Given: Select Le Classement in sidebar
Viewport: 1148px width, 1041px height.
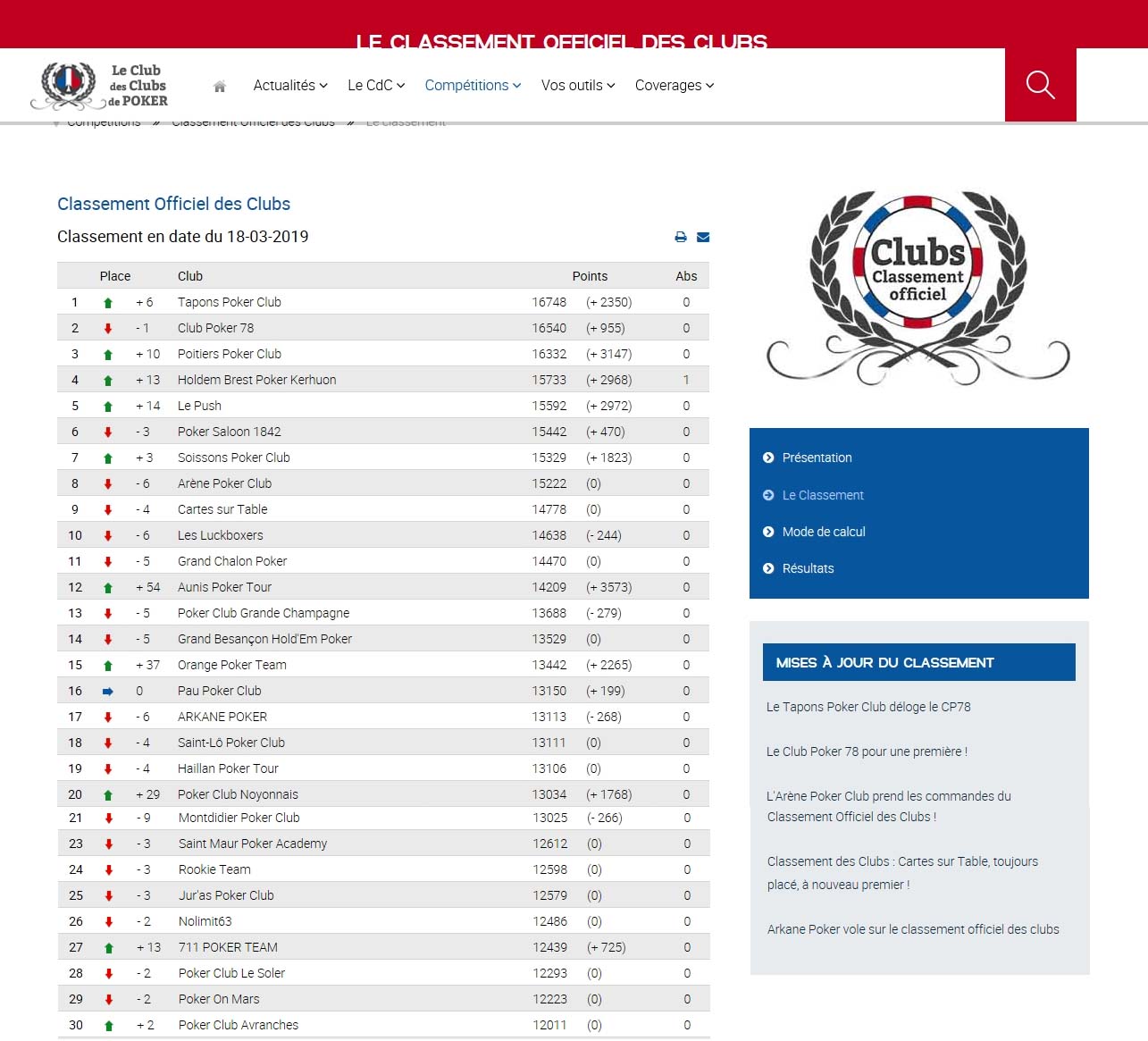Looking at the screenshot, I should [x=822, y=495].
